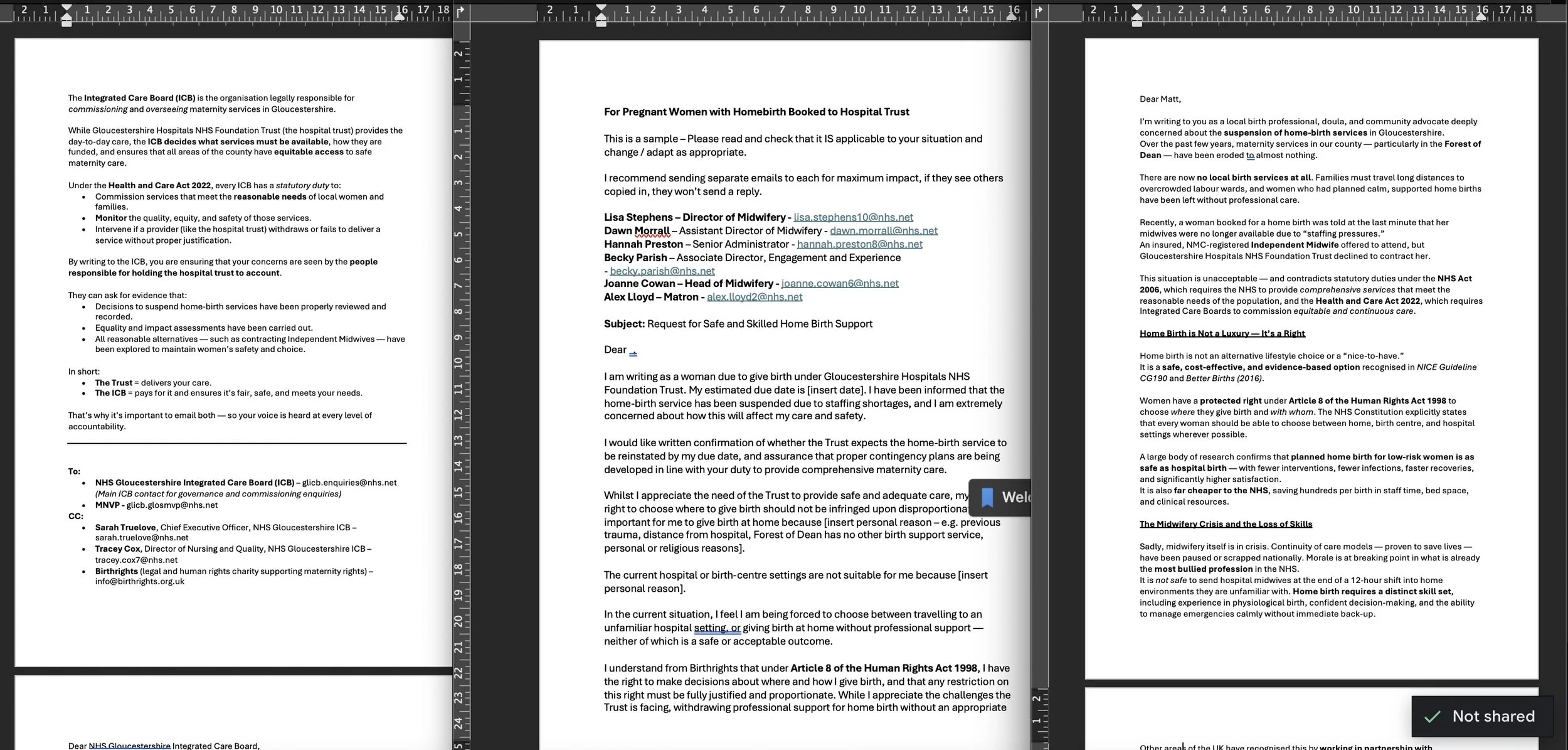Open the dawn.morrall@nhs.net email link
This screenshot has height=750, width=1568.
tap(883, 231)
